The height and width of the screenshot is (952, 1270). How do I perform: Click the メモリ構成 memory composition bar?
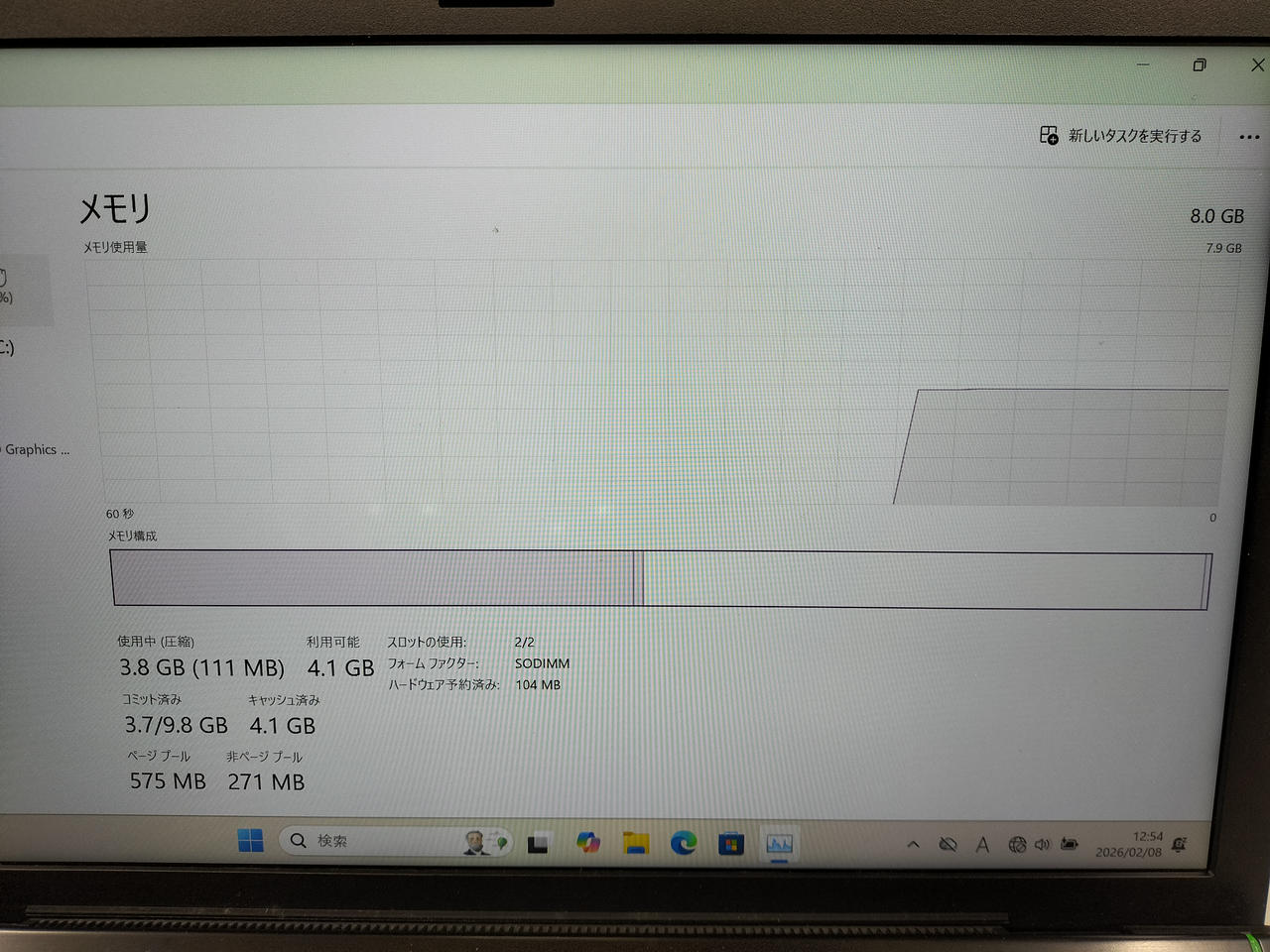[660, 579]
